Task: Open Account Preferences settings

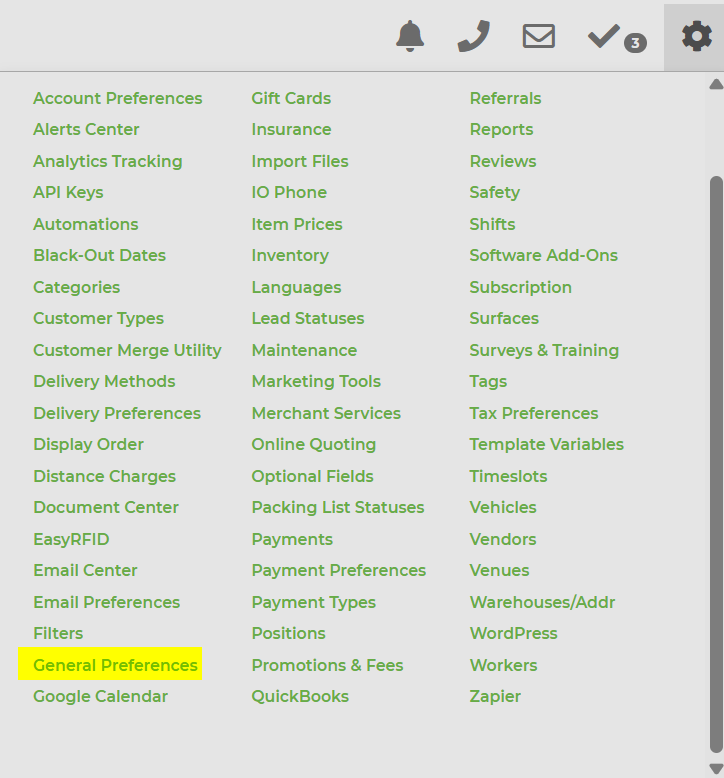Action: (x=117, y=98)
